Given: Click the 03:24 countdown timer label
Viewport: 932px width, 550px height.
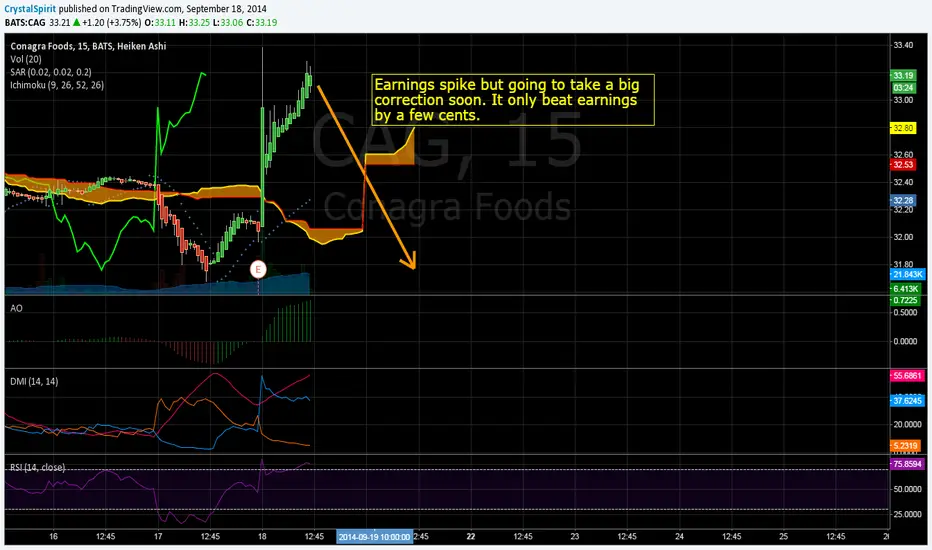Looking at the screenshot, I should click(903, 88).
